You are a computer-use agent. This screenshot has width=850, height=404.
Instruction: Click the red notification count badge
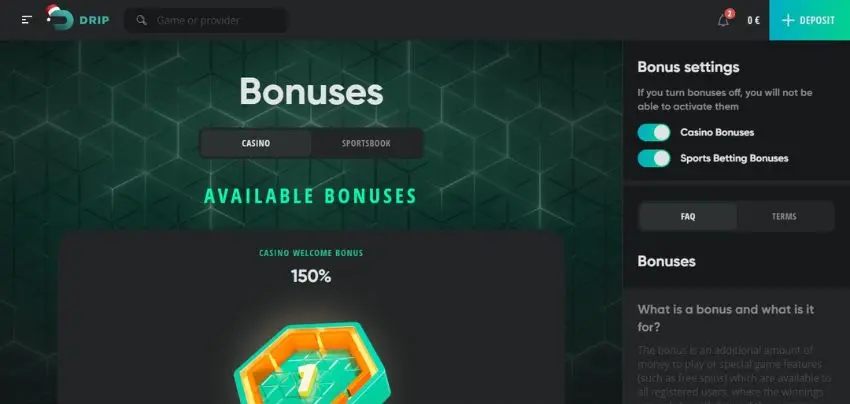pyautogui.click(x=730, y=14)
